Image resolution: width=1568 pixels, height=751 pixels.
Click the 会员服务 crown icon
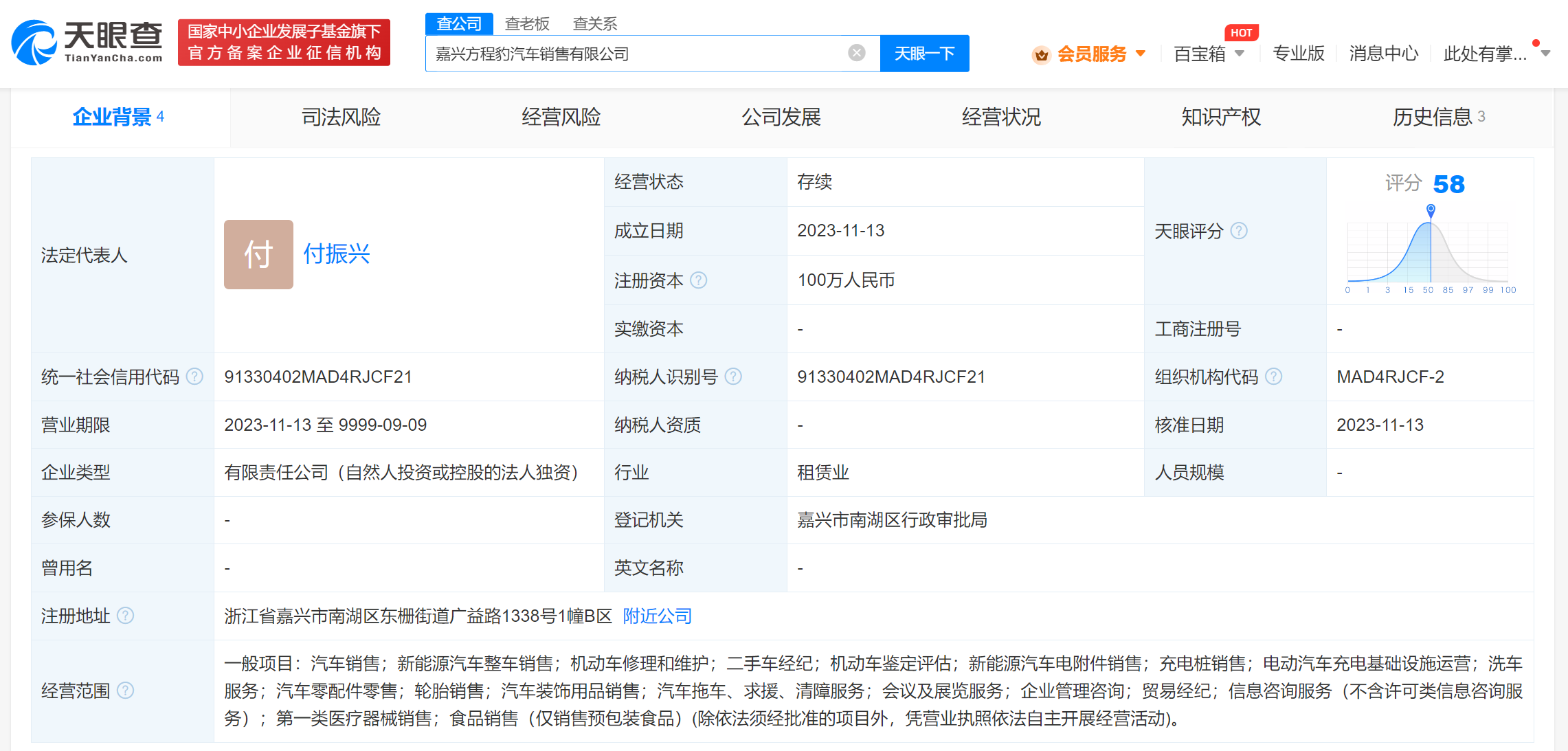click(1041, 54)
